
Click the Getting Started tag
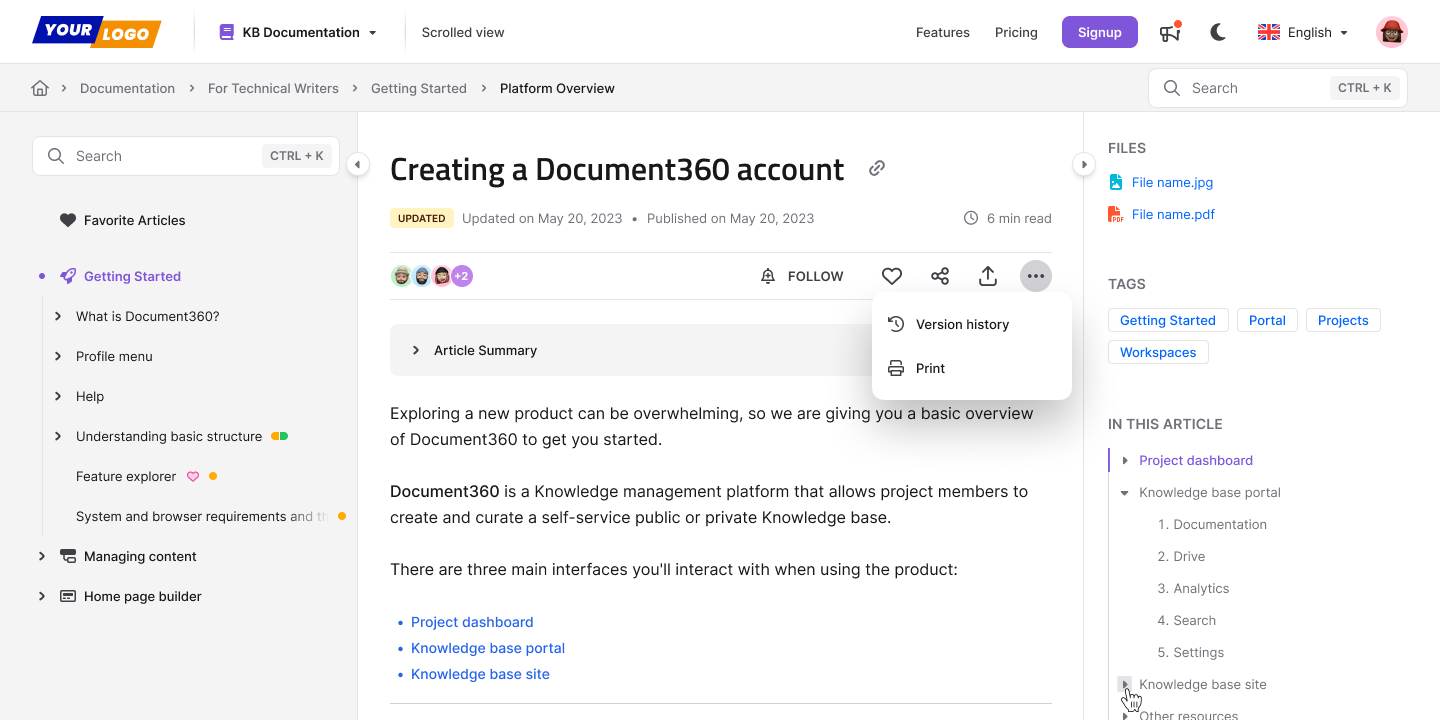pyautogui.click(x=1168, y=320)
